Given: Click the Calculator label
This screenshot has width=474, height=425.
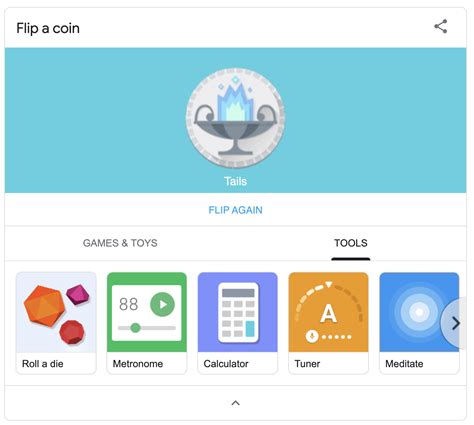Looking at the screenshot, I should coord(226,364).
